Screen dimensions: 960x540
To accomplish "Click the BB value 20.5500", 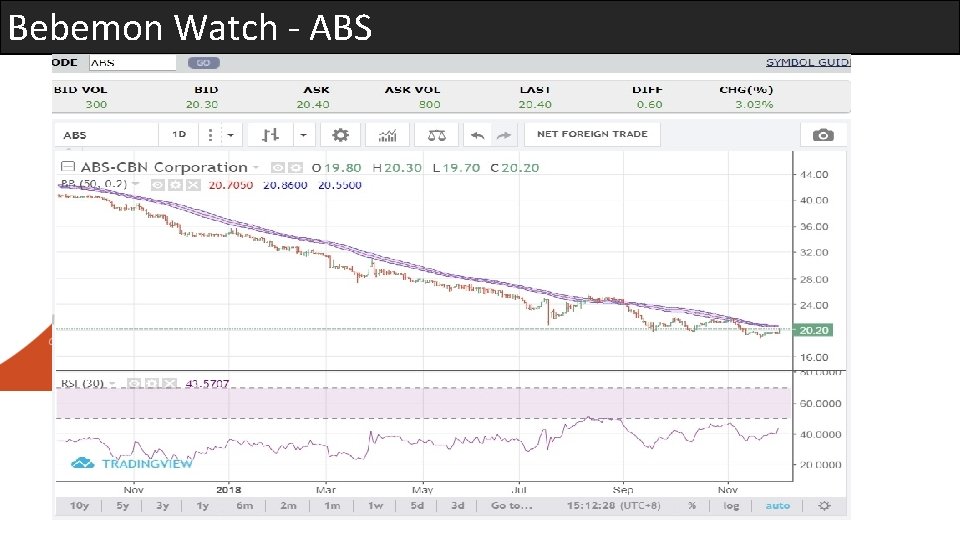I will point(340,185).
